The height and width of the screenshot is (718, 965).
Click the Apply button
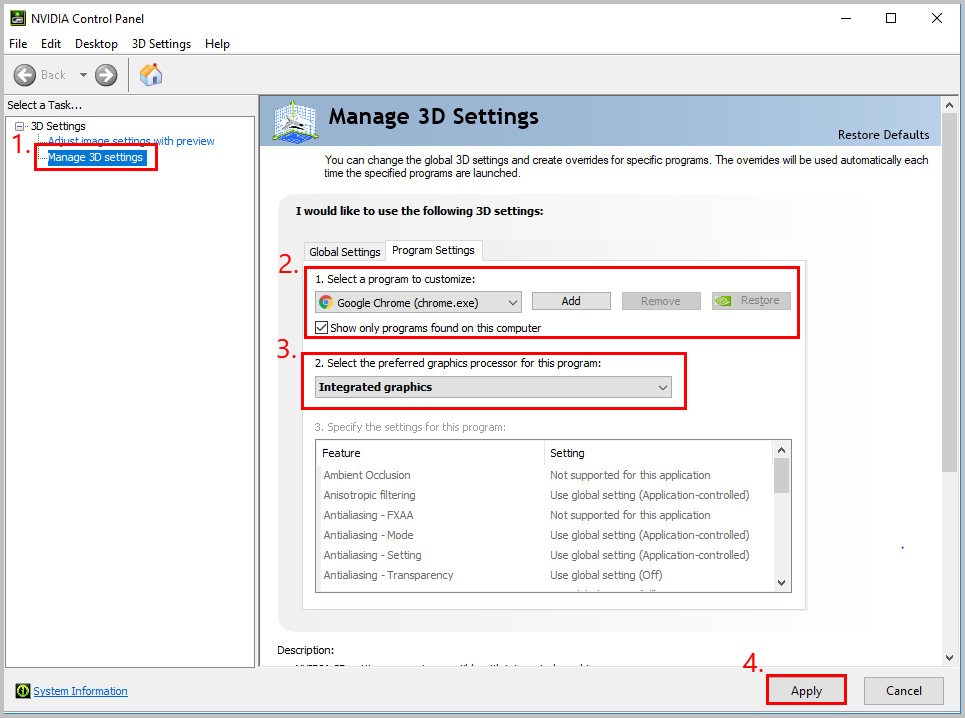click(x=806, y=691)
